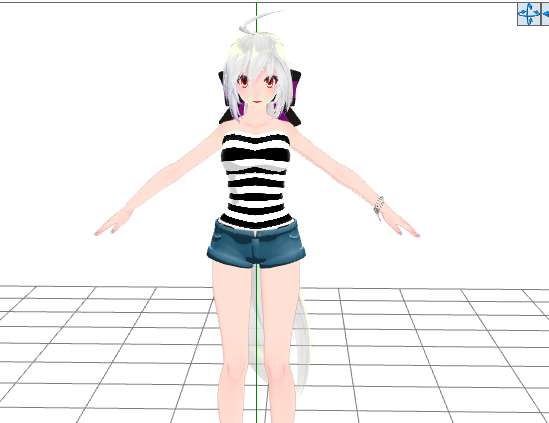Click the partially visible move view icon
This screenshot has width=549, height=423.
click(x=545, y=14)
